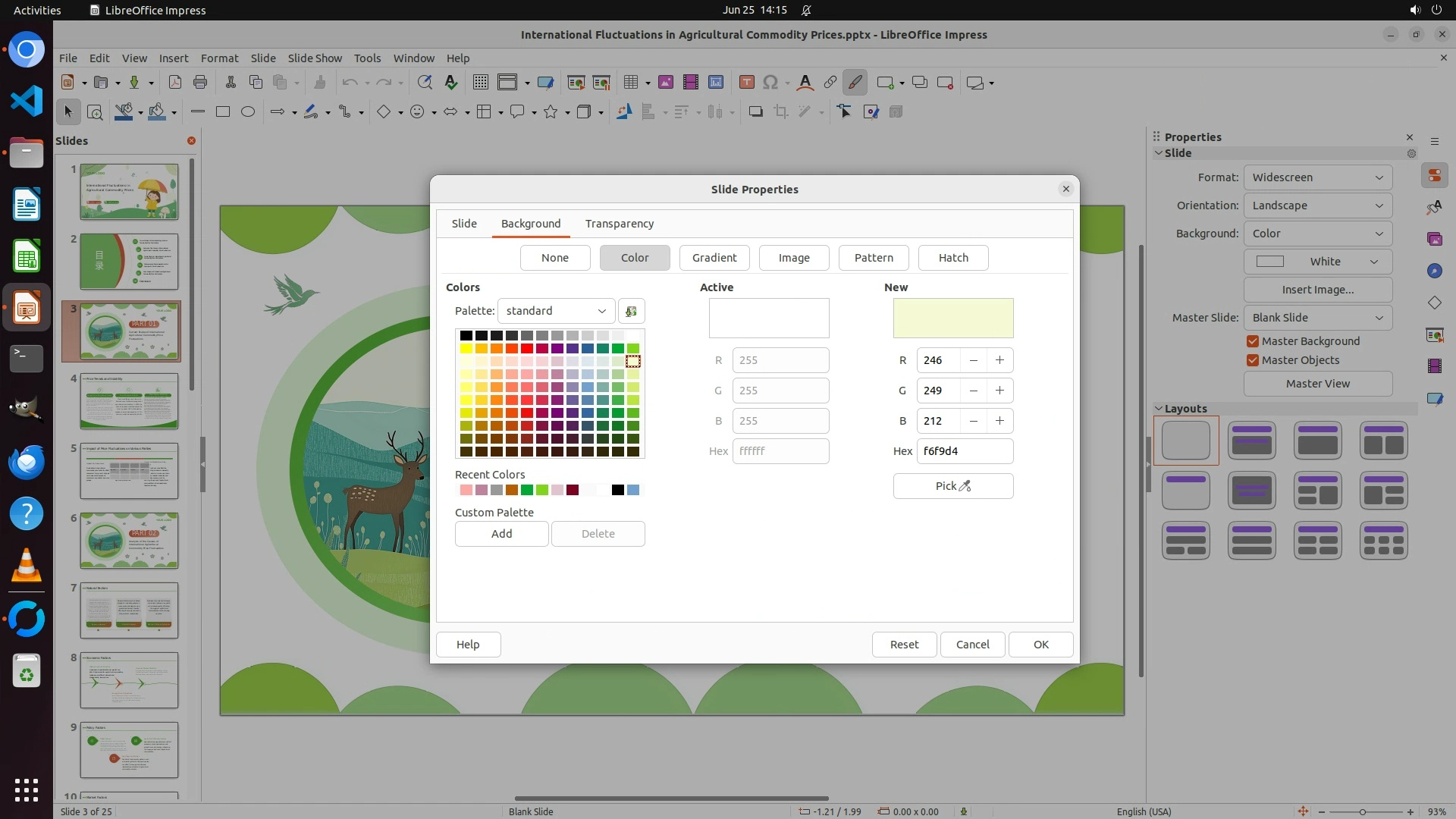Uncheck the Master Background checkbox
This screenshot has width=1456, height=819.
1253,341
